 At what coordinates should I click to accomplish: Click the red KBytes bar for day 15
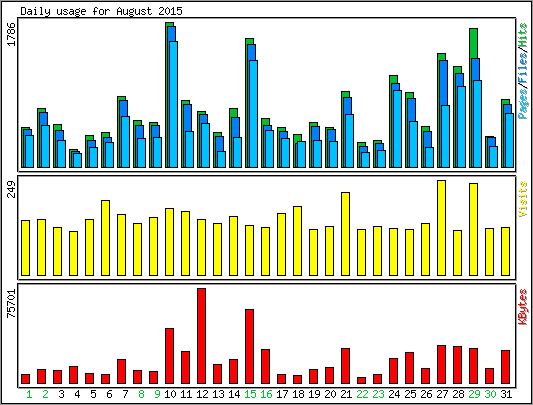[250, 347]
